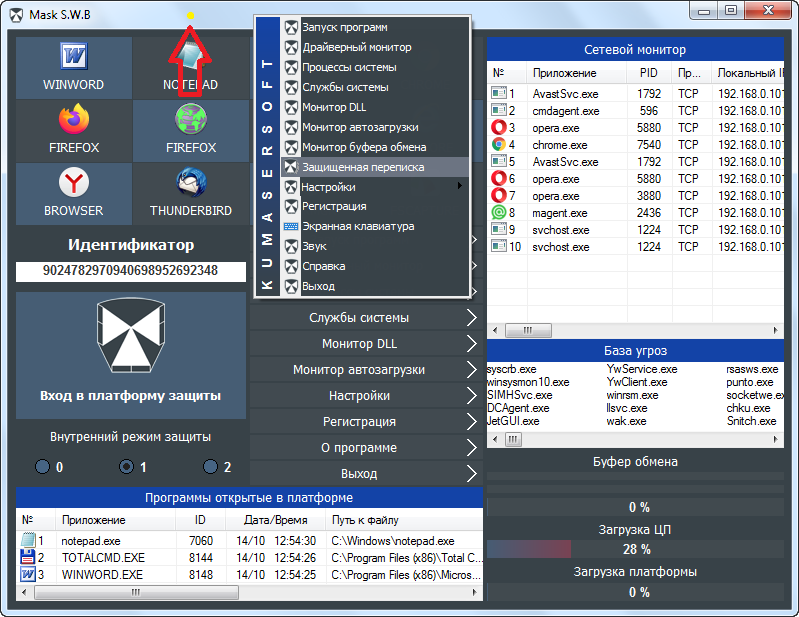This screenshot has height=617, width=799.
Task: Click the chevron next to Выход button
Action: 472,473
